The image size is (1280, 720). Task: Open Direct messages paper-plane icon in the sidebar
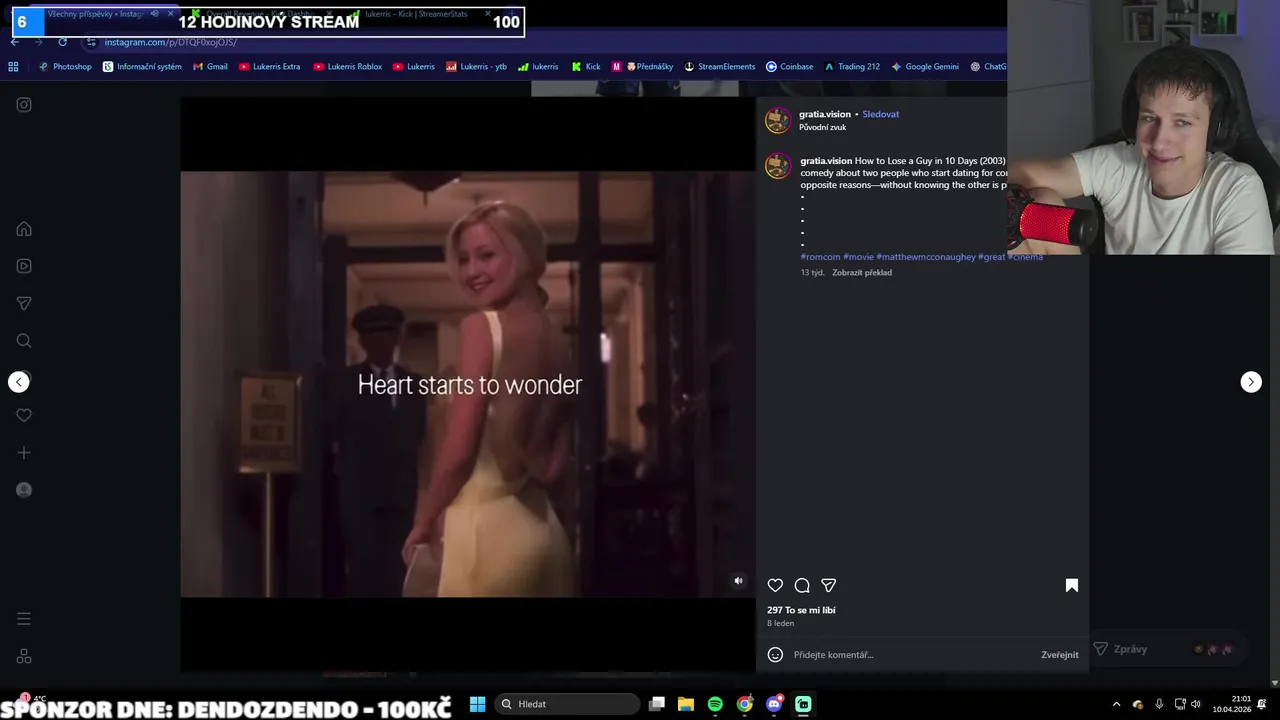24,303
